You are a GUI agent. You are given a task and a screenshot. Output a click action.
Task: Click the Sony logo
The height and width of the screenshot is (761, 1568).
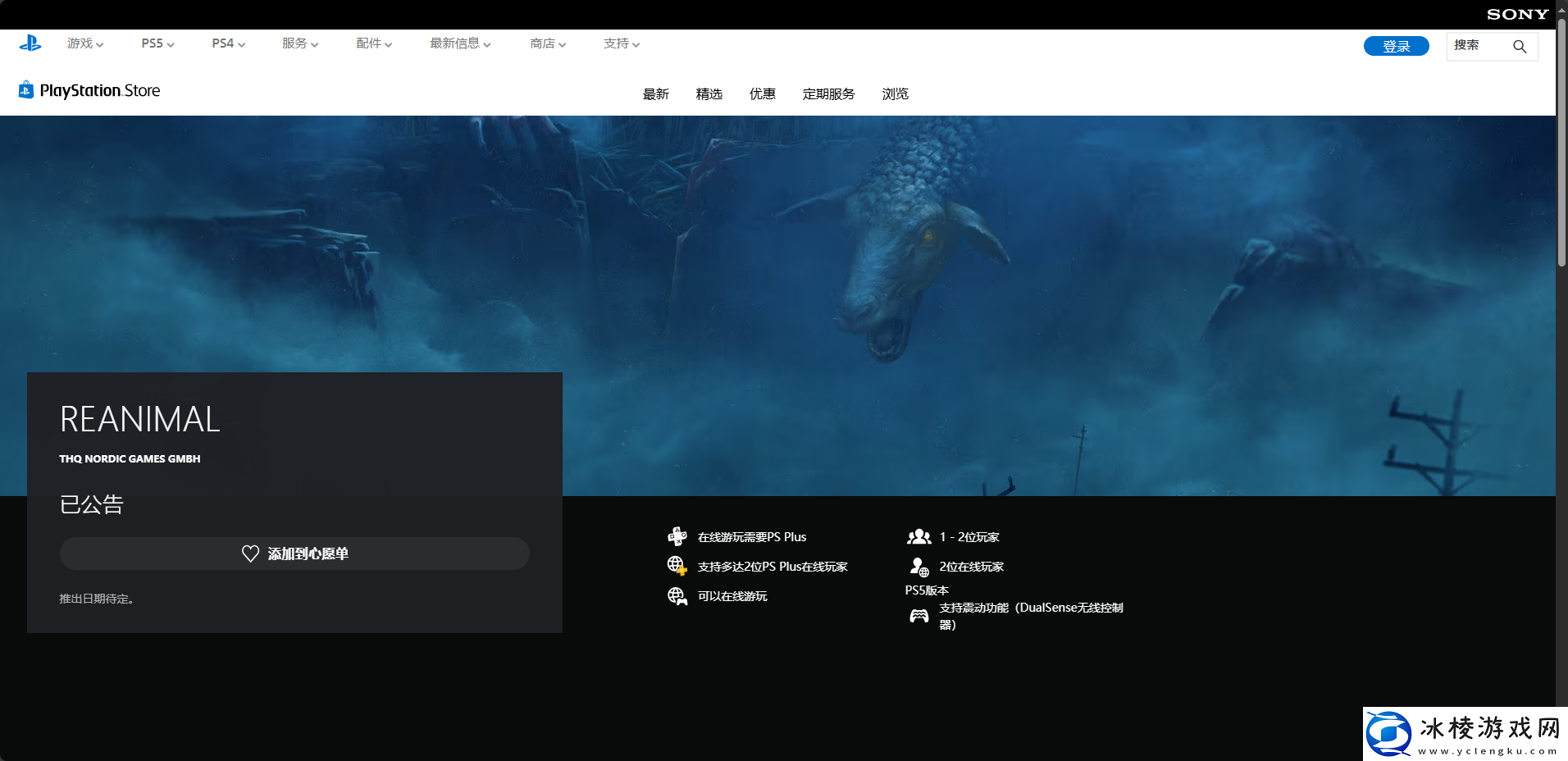(1517, 14)
